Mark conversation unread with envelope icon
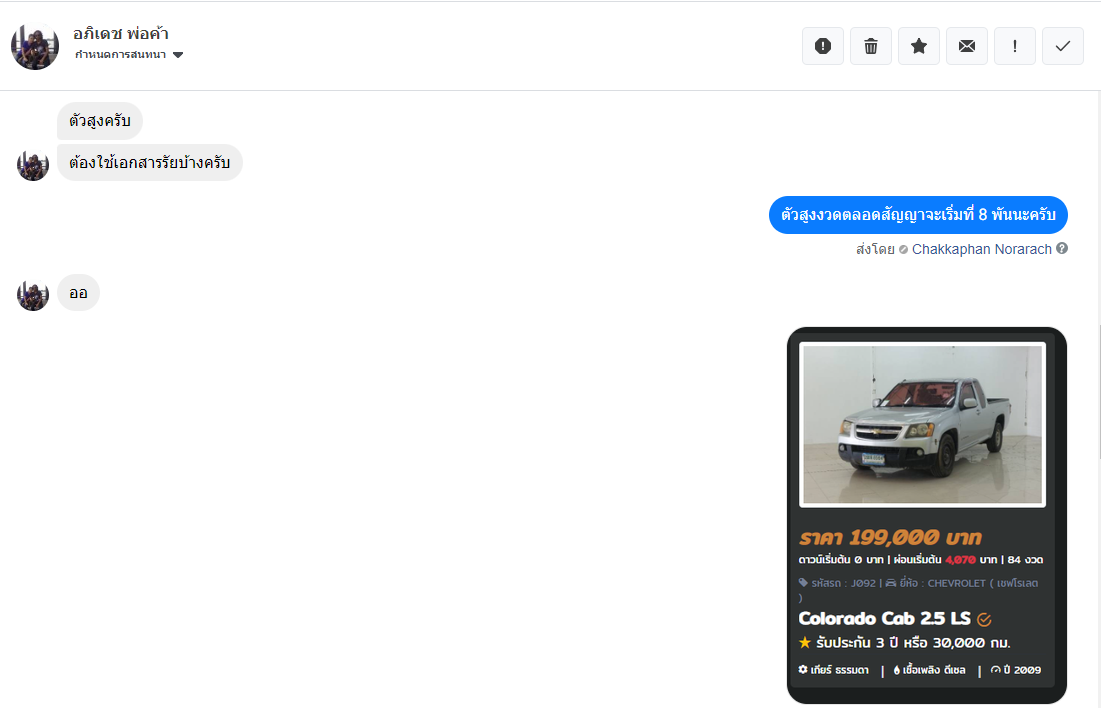1101x718 pixels. pyautogui.click(x=967, y=46)
